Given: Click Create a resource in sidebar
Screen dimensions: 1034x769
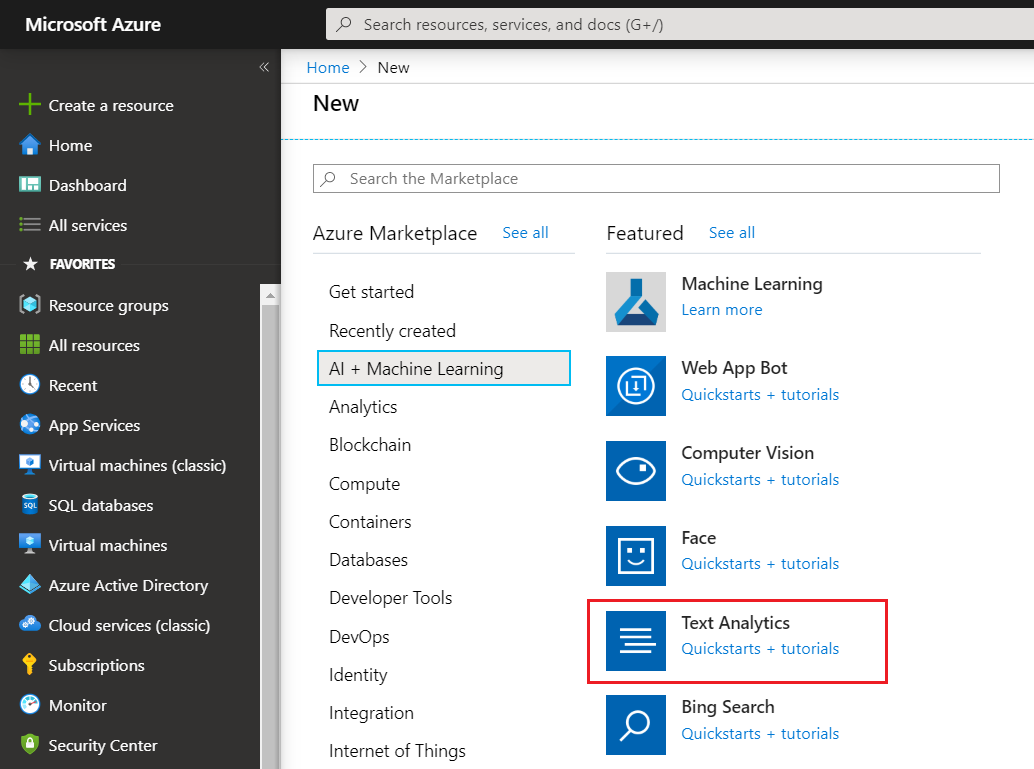Looking at the screenshot, I should [x=110, y=105].
